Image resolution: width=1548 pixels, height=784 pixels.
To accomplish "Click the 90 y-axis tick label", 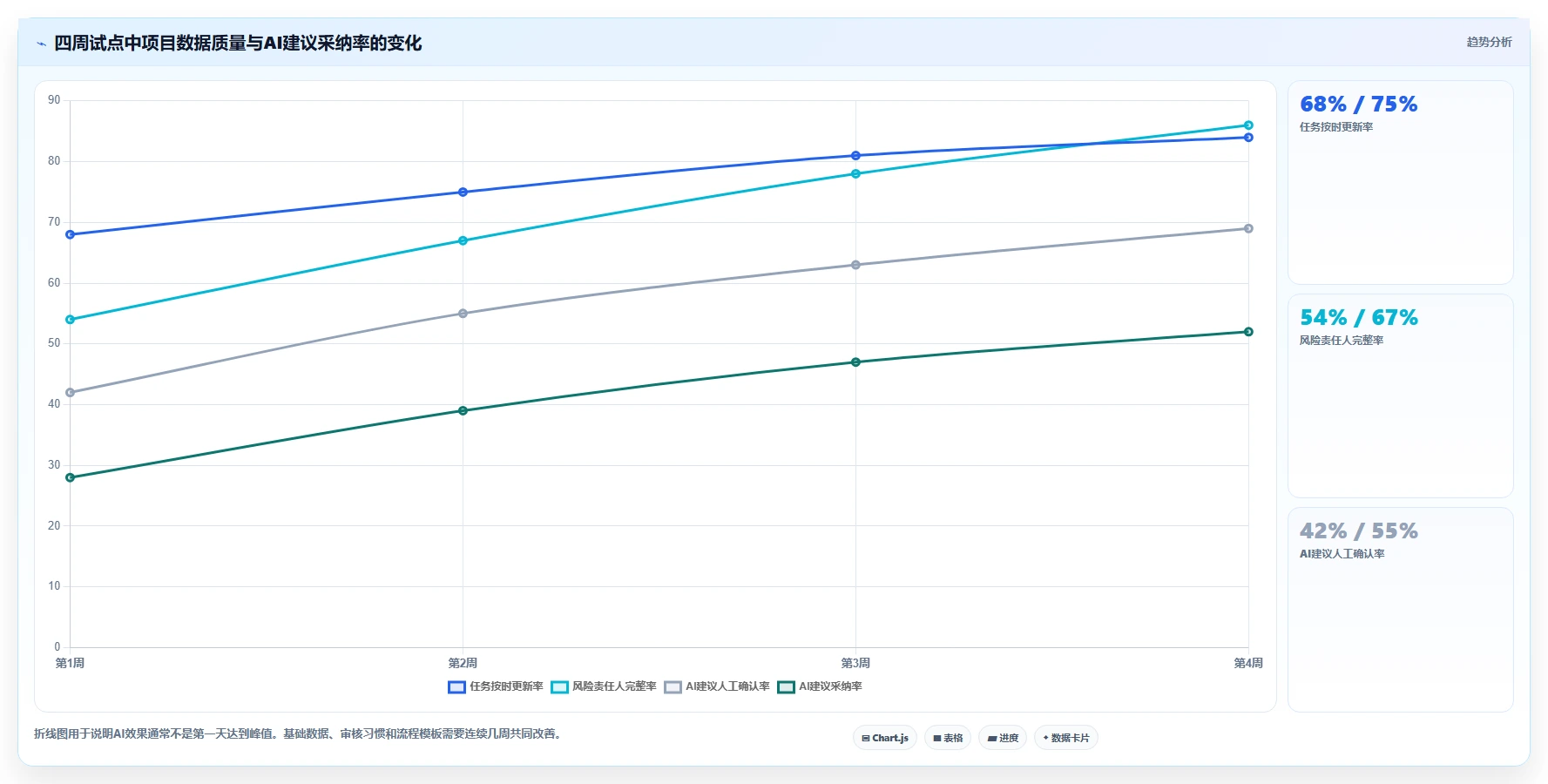I will pos(54,100).
